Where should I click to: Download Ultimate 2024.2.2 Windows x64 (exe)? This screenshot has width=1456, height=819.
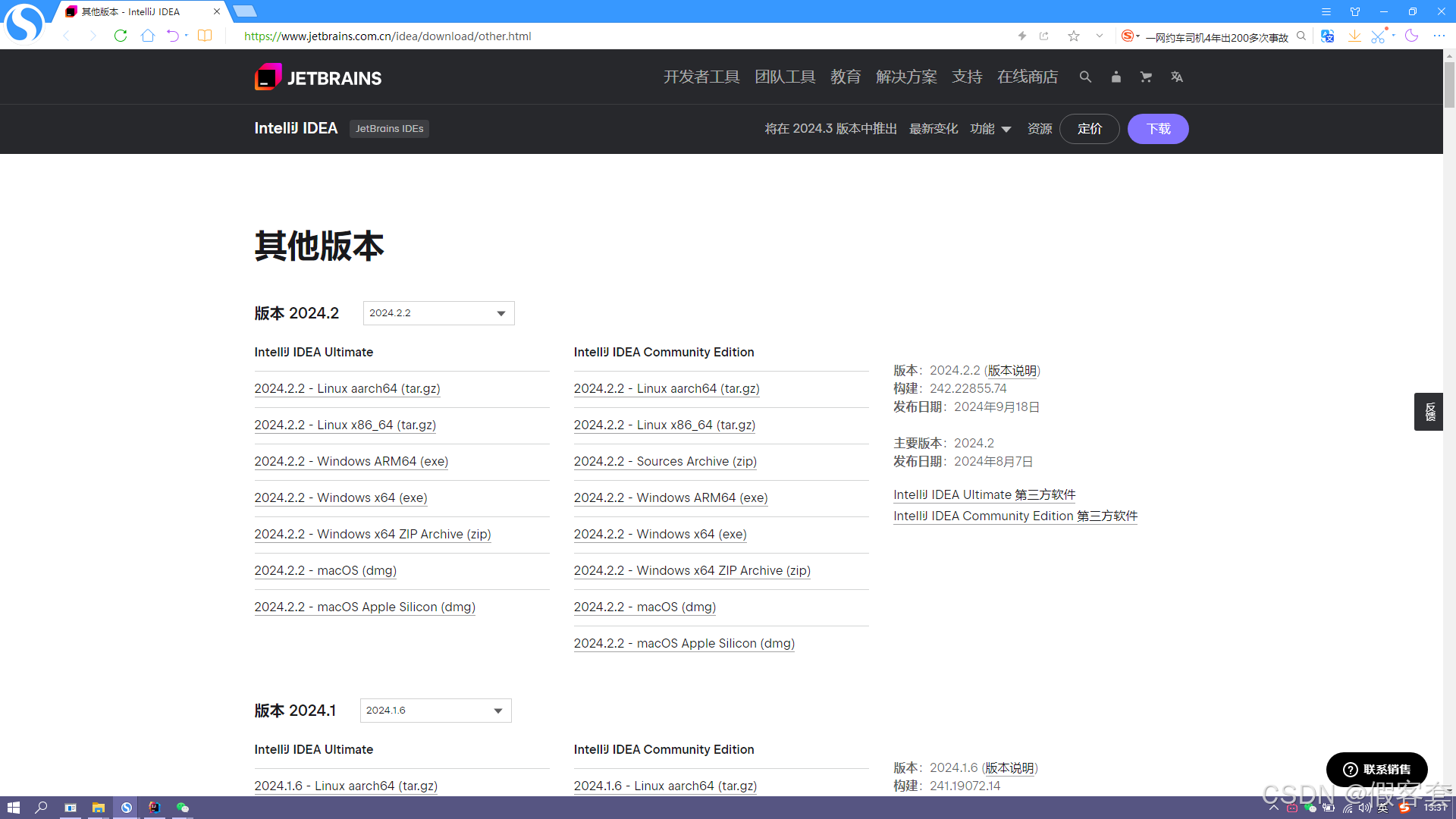point(340,498)
